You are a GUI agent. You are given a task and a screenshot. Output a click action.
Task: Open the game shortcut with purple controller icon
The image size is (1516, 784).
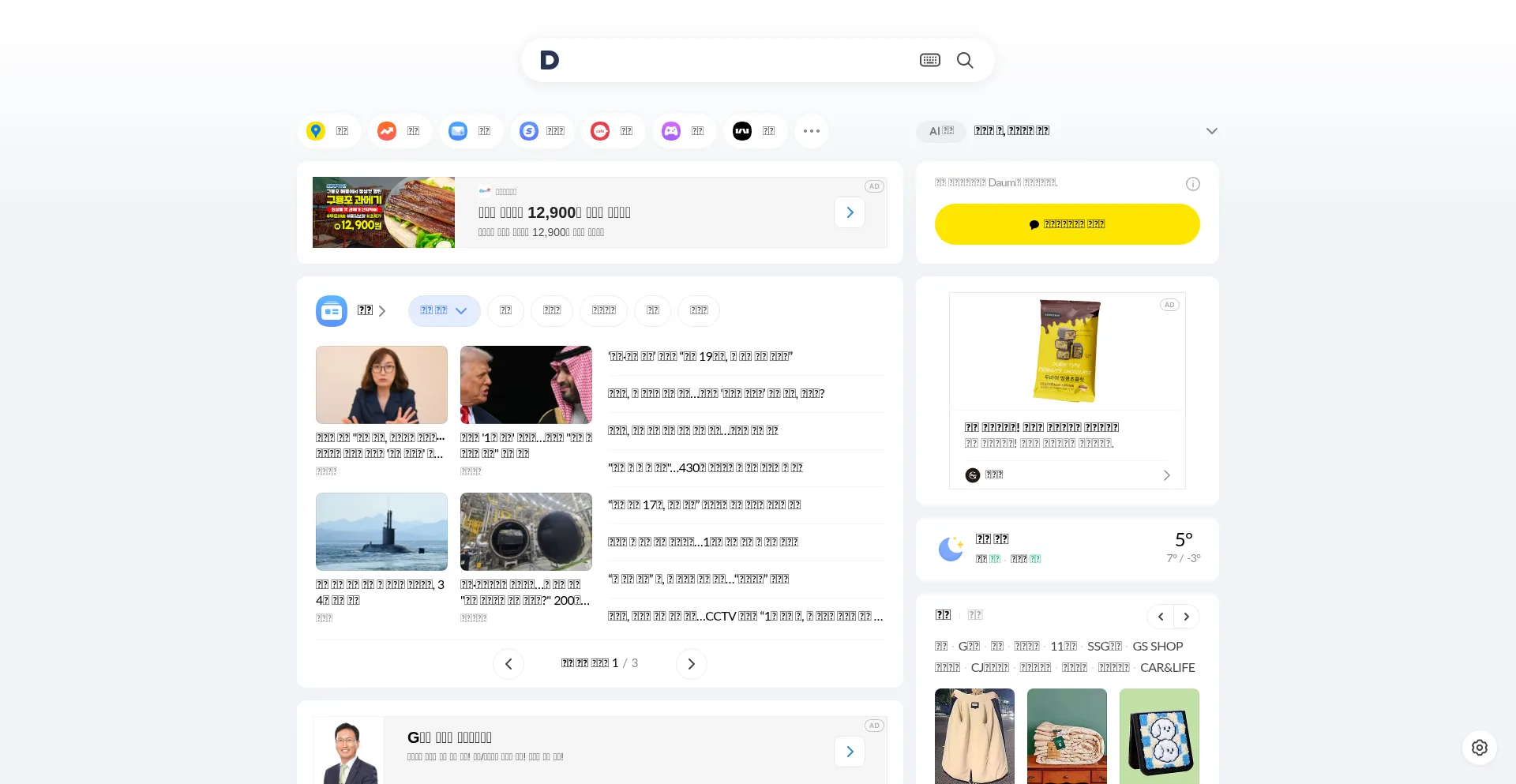[x=684, y=131]
